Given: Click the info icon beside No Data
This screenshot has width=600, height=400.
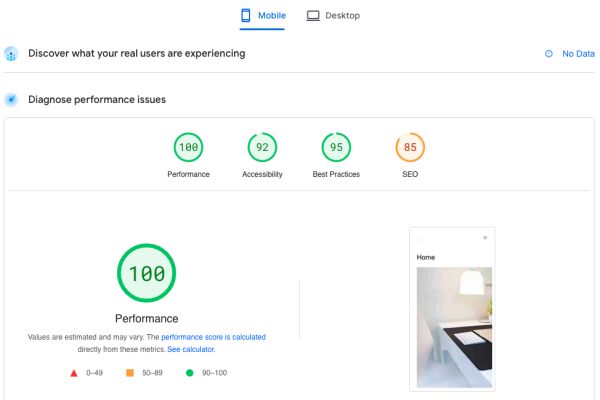Looking at the screenshot, I should coord(549,54).
